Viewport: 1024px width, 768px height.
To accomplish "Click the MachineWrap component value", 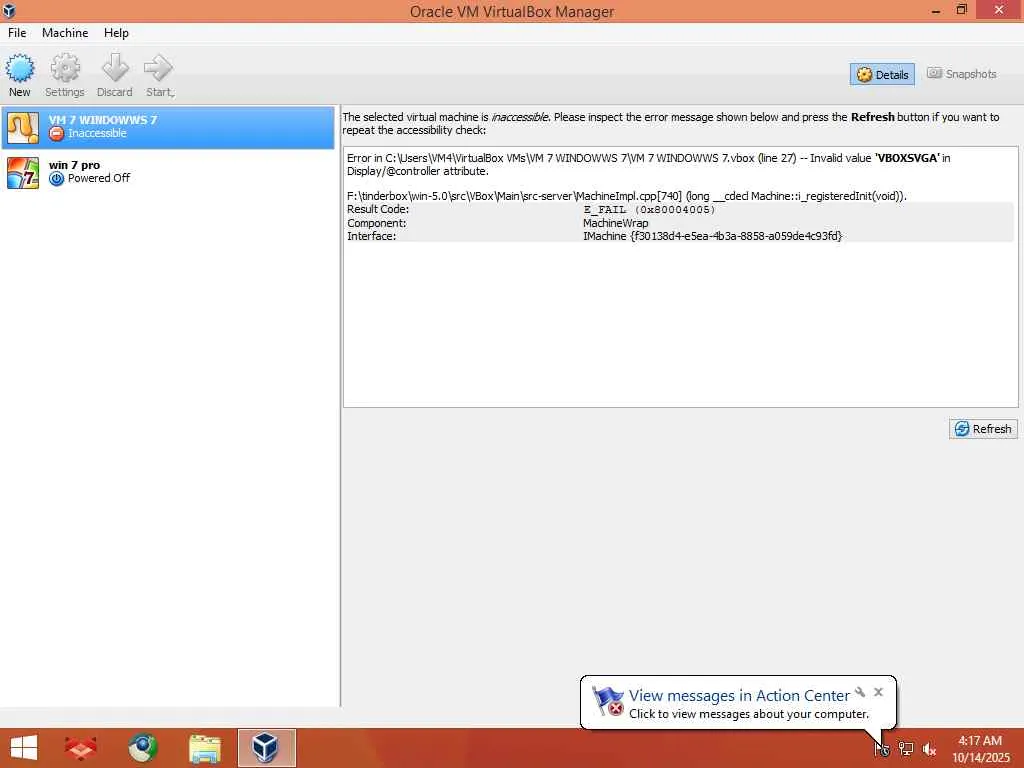I will click(616, 223).
